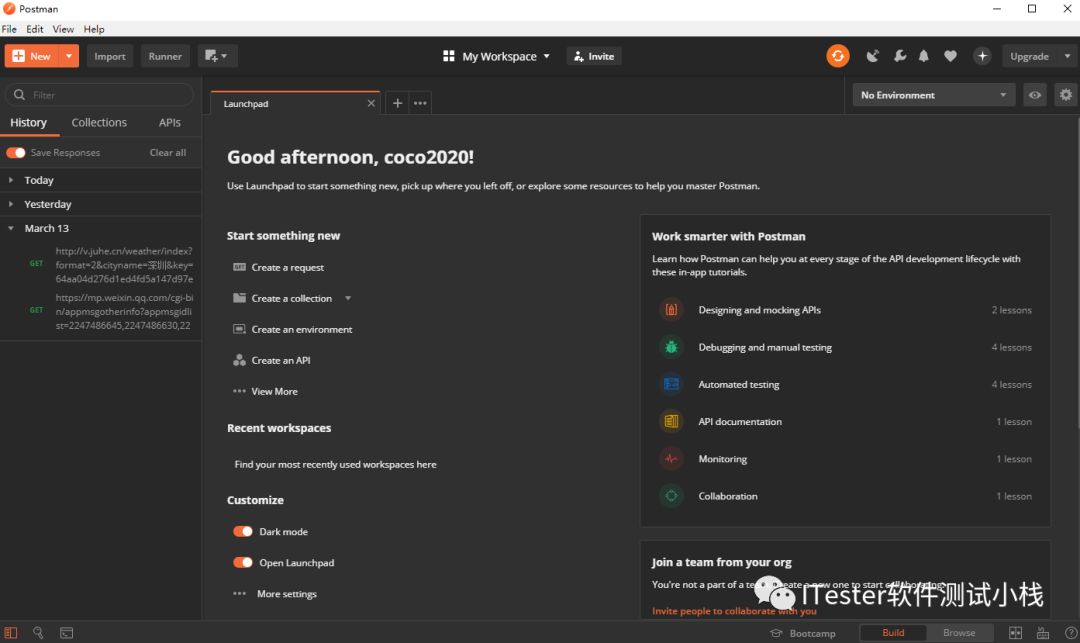
Task: Click the orange sync status icon
Action: [x=838, y=56]
